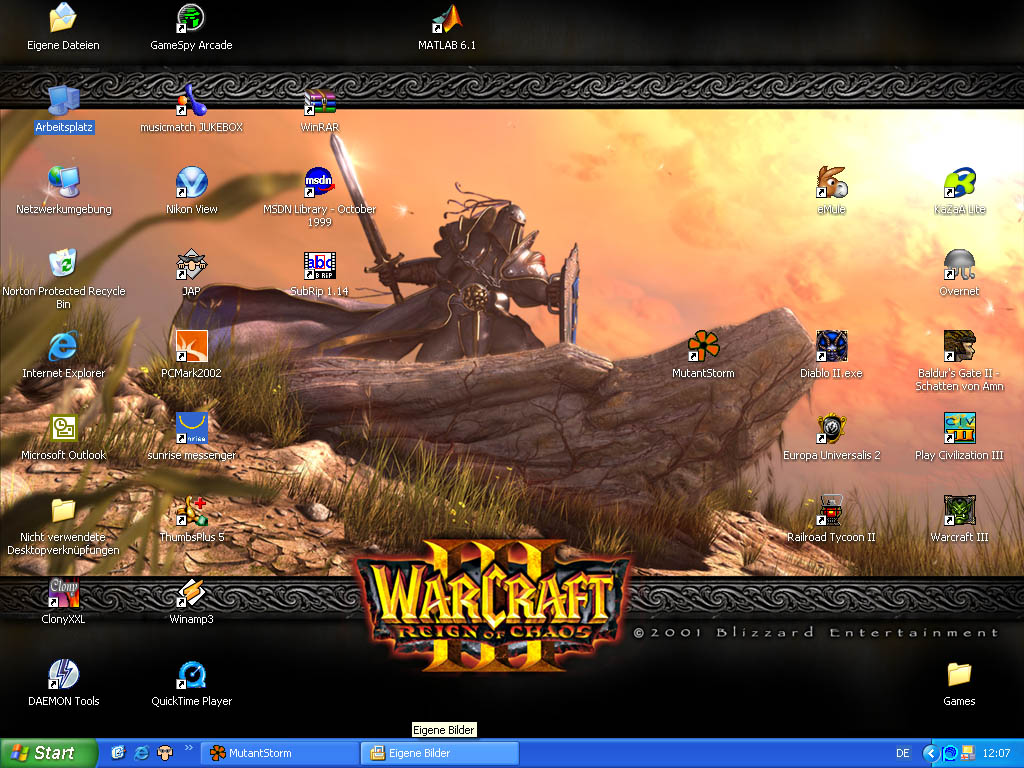Open the MutantStorm desktop shortcut
The image size is (1024, 768).
tap(703, 346)
